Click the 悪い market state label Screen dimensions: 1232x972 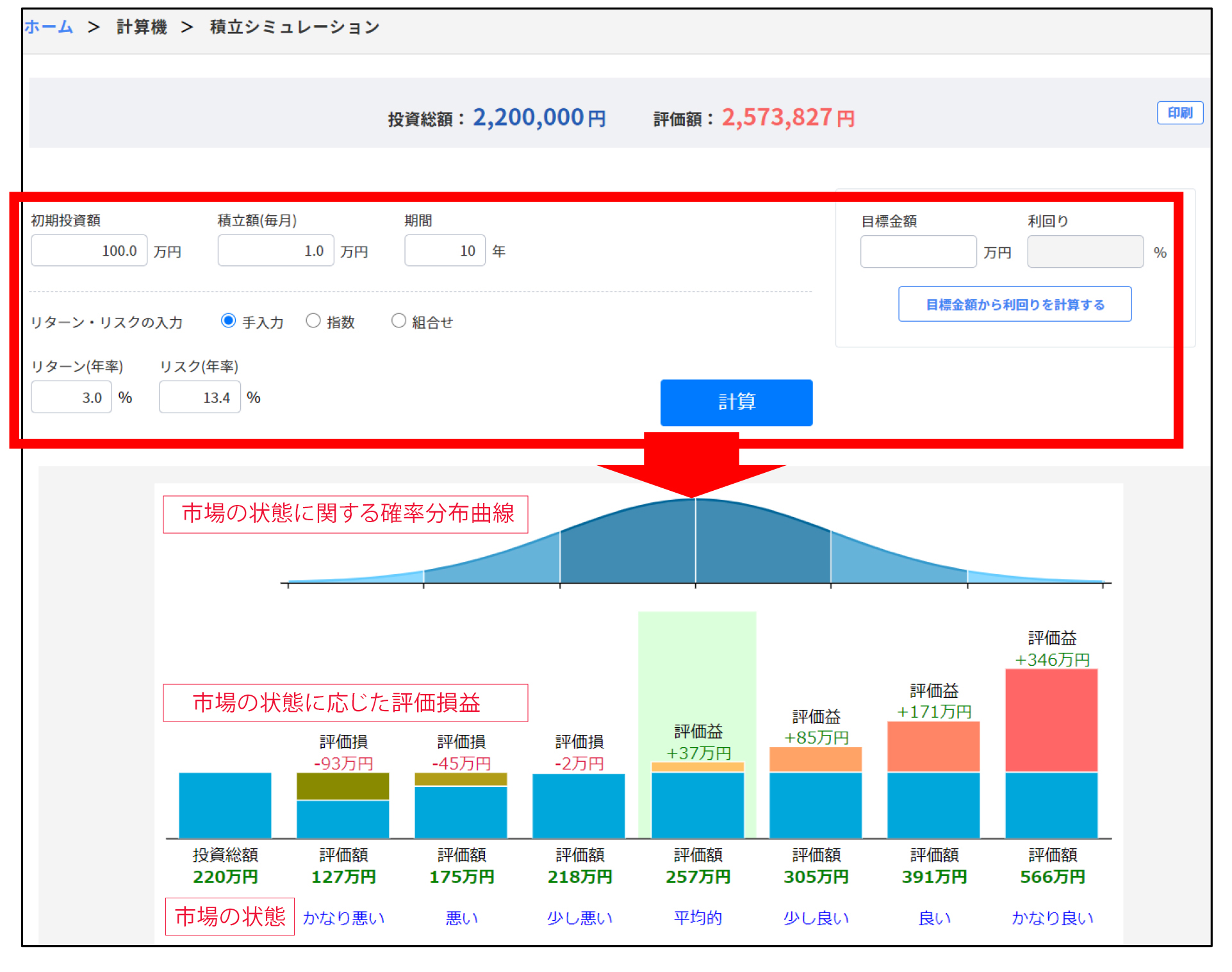coord(461,918)
